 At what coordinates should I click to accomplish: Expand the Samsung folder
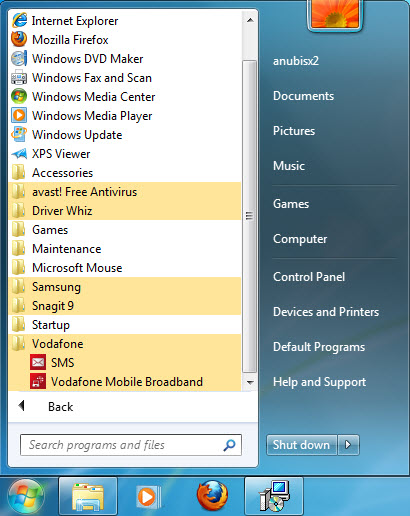click(x=125, y=287)
